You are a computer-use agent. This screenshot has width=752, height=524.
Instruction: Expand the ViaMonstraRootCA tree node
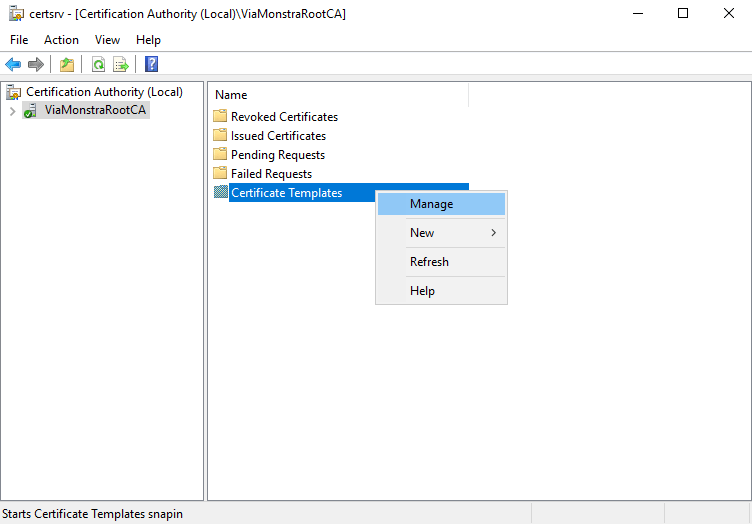click(12, 111)
